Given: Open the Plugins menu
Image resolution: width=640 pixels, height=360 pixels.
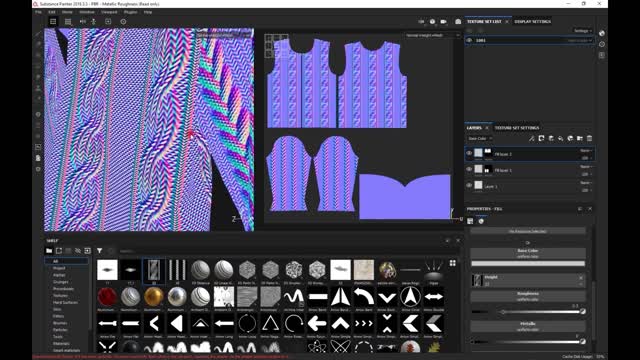Looking at the screenshot, I should tap(131, 12).
